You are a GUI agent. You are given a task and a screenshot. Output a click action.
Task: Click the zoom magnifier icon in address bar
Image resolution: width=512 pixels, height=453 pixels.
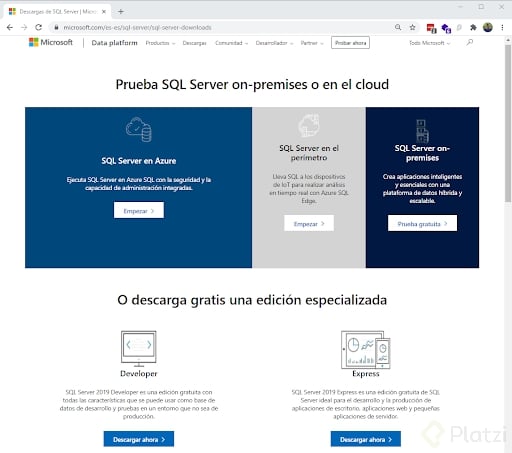tap(398, 27)
